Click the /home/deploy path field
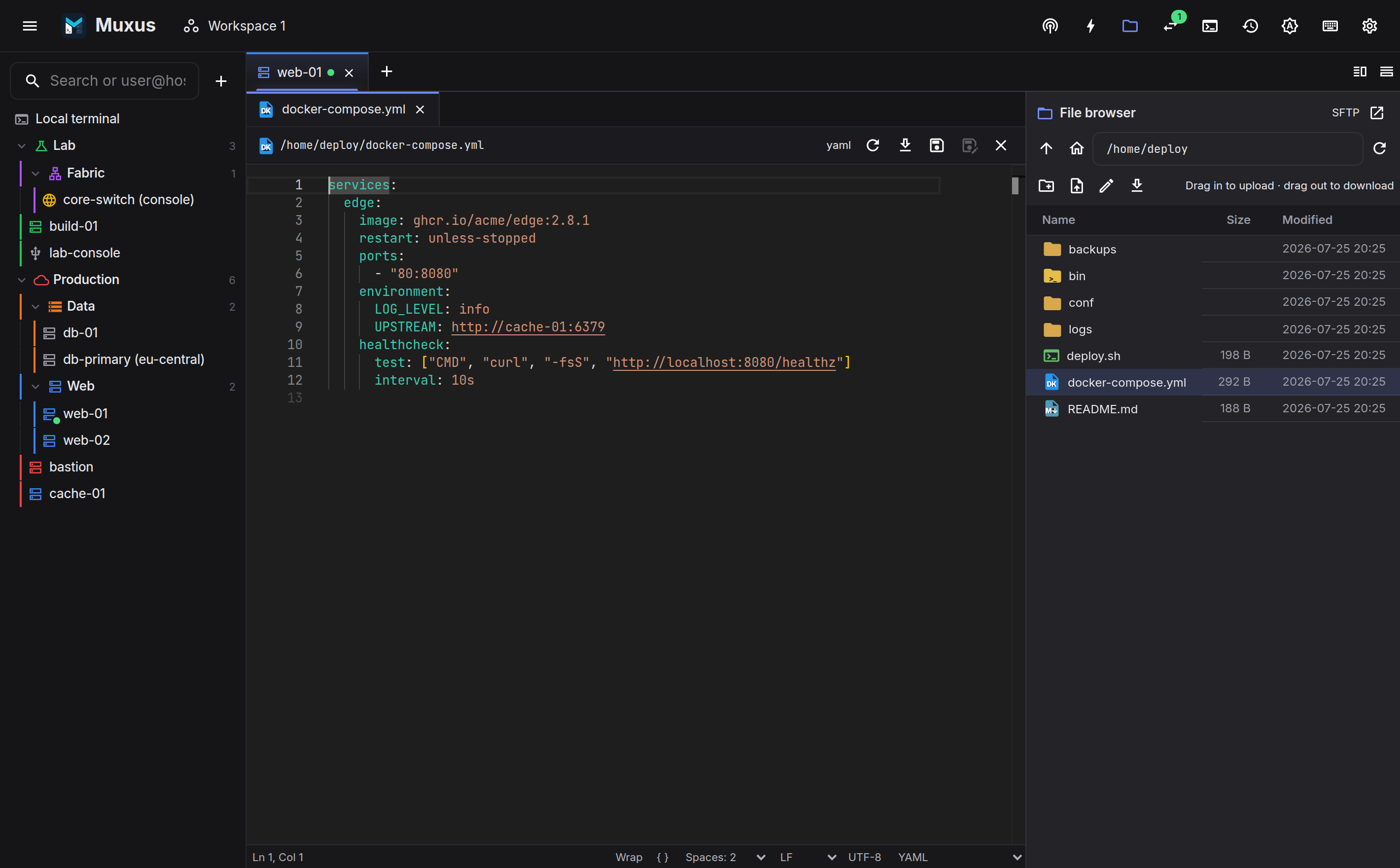The image size is (1400, 868). (1227, 148)
